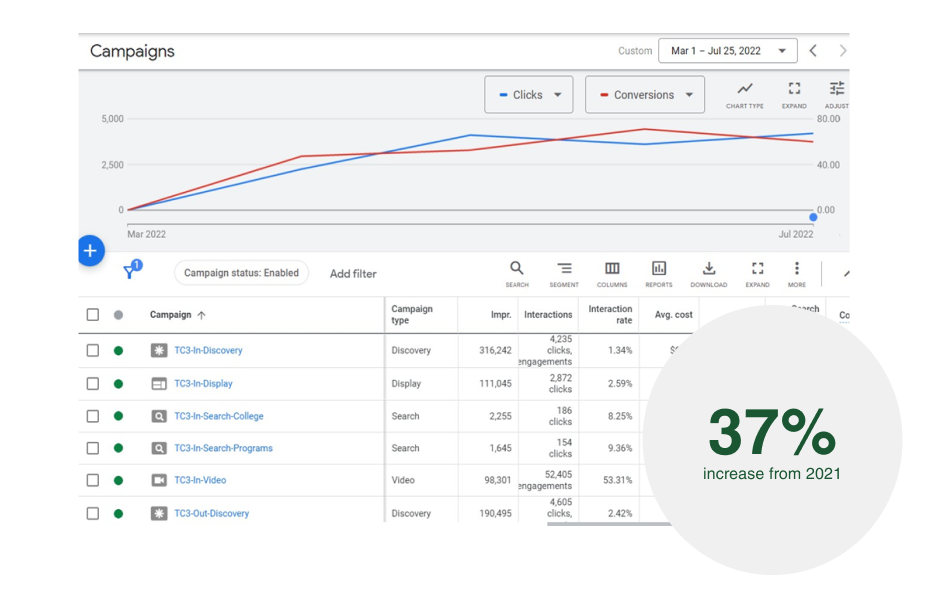Open table Search tool

[x=517, y=274]
